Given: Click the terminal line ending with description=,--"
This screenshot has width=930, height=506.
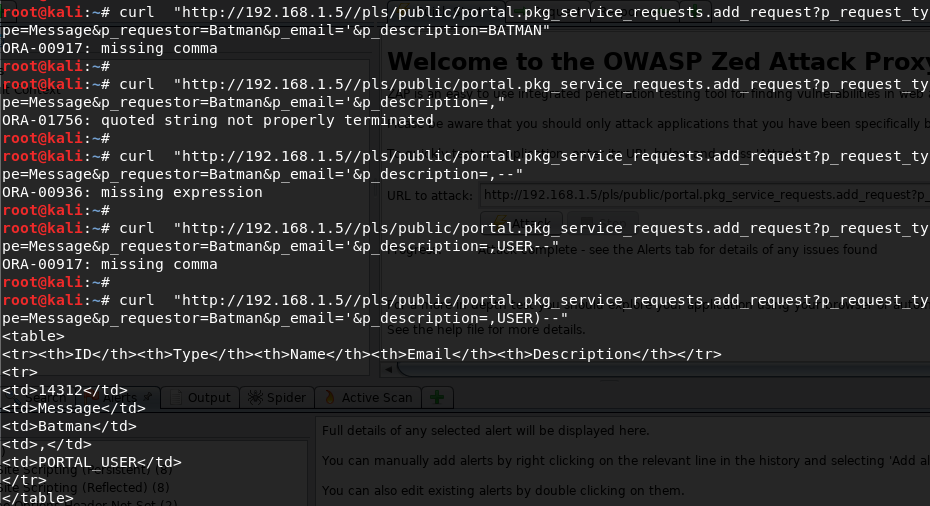Looking at the screenshot, I should (x=262, y=174).
